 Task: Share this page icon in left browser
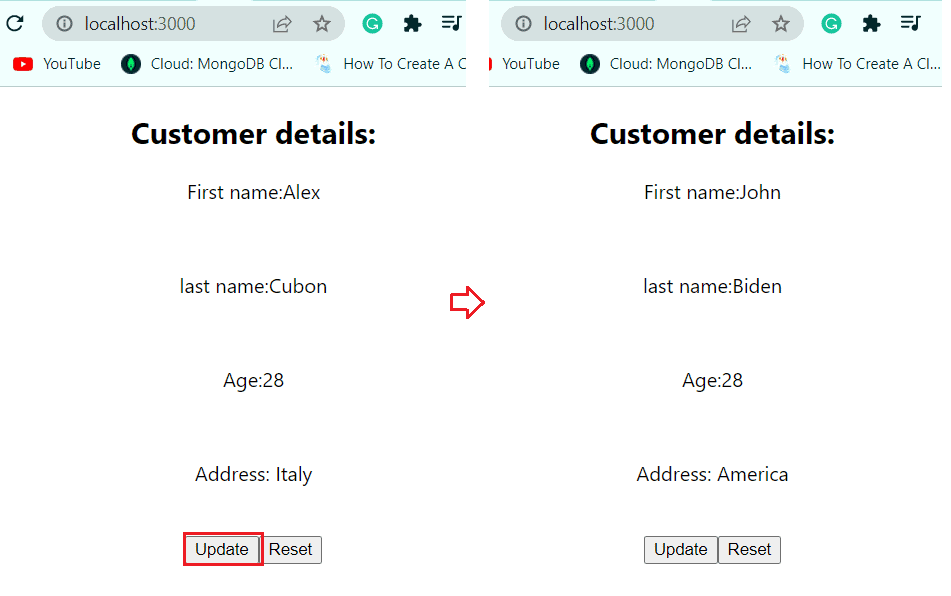pyautogui.click(x=282, y=24)
